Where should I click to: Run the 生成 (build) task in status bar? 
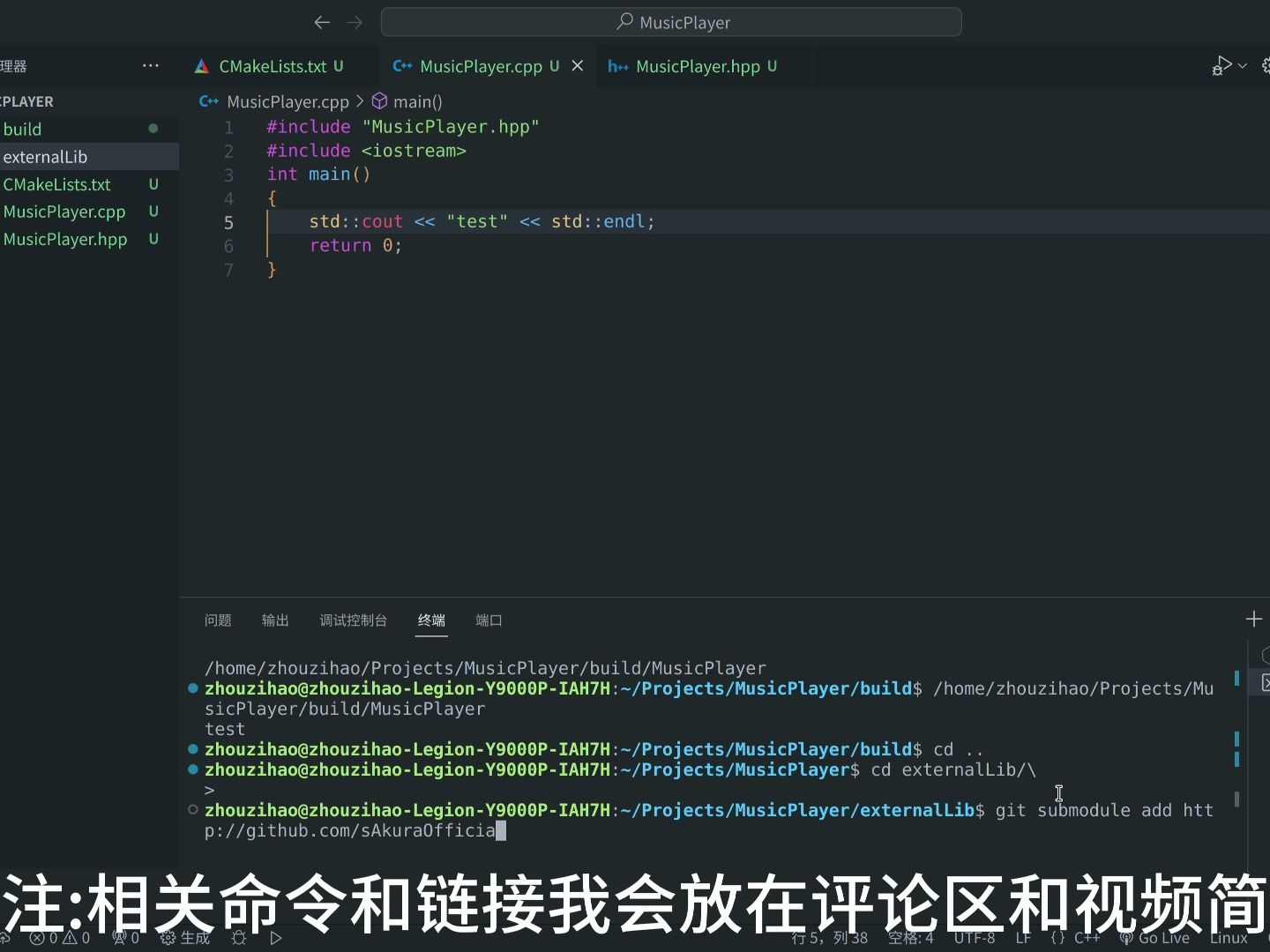(x=185, y=938)
